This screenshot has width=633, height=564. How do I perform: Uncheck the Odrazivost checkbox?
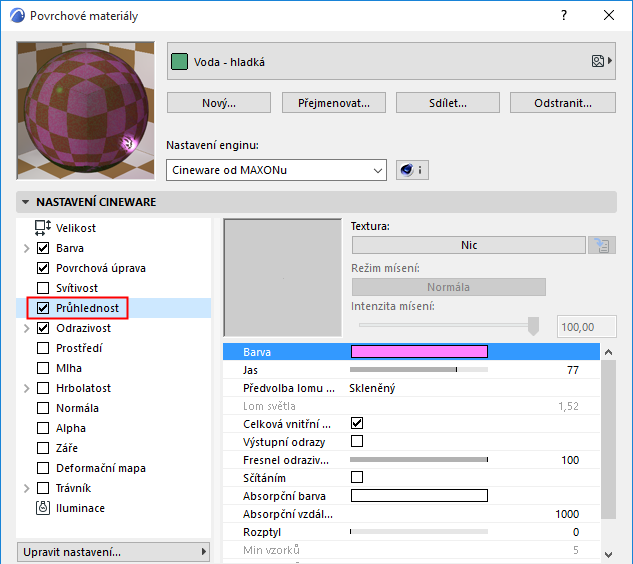[x=43, y=328]
